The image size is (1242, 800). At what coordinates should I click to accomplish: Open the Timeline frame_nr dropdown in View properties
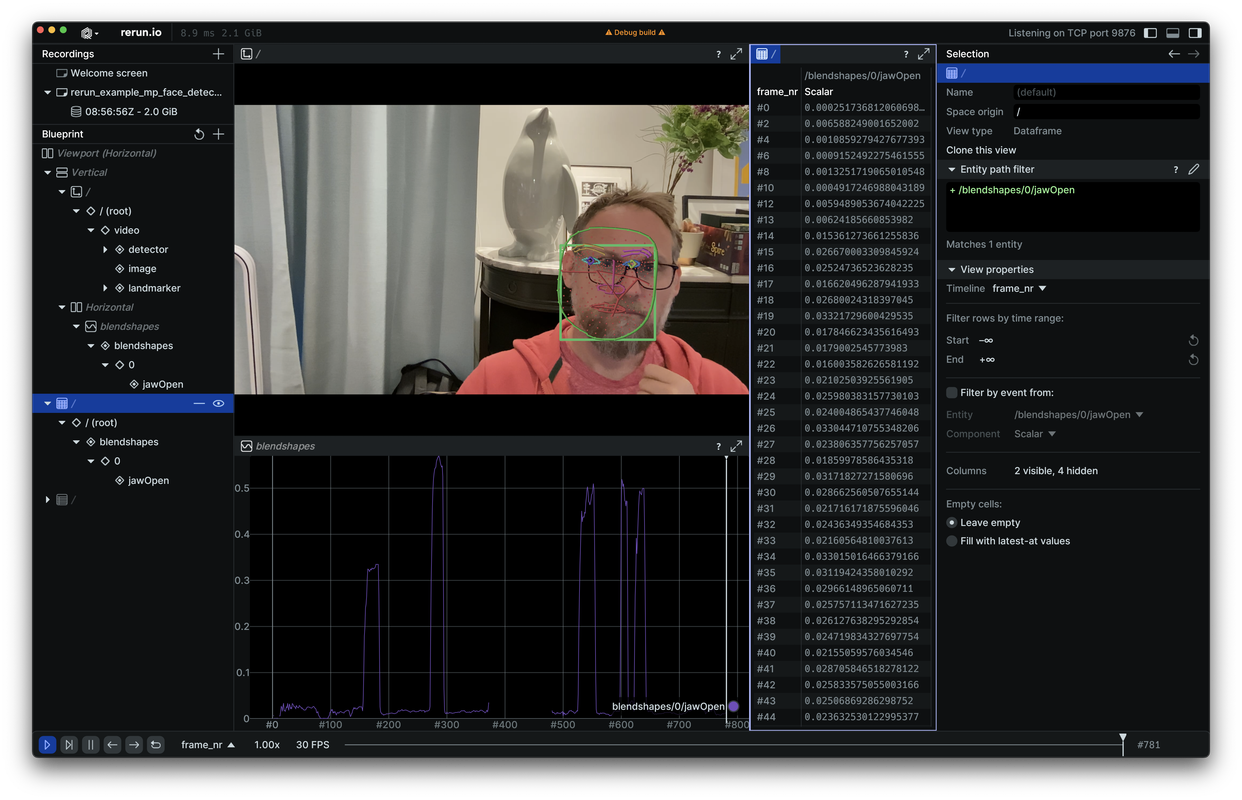pyautogui.click(x=1019, y=289)
